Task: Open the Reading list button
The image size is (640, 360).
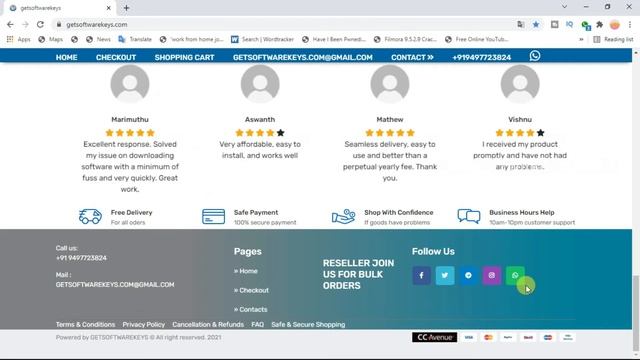Action: [x=613, y=39]
